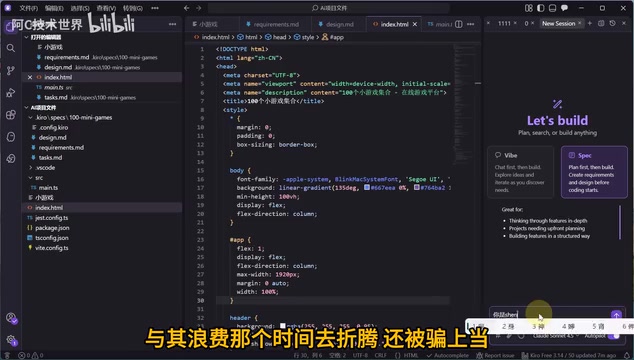
Task: Click the explorer panel more-actions ellipsis
Action: [173, 24]
